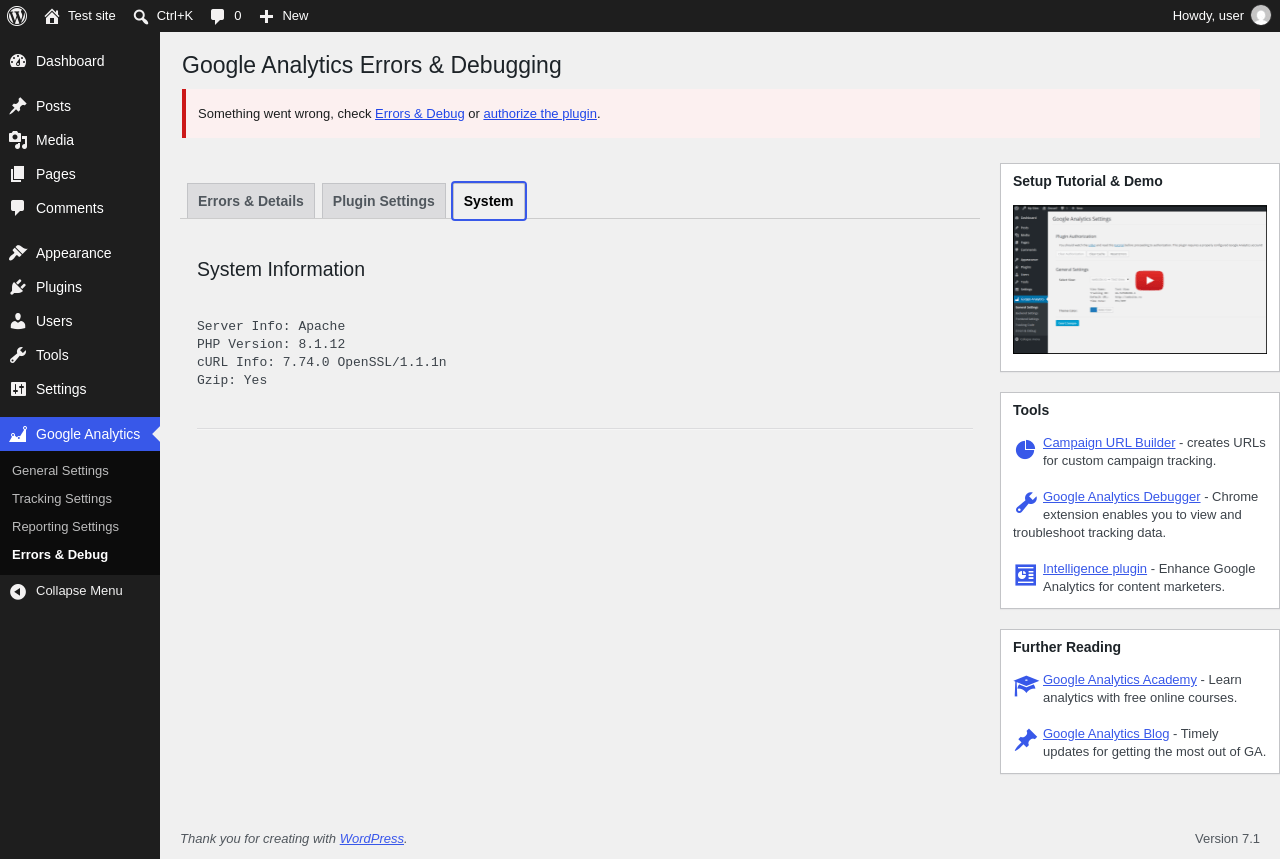
Task: Click the Analytics Debugger wrench icon
Action: coord(1025,503)
